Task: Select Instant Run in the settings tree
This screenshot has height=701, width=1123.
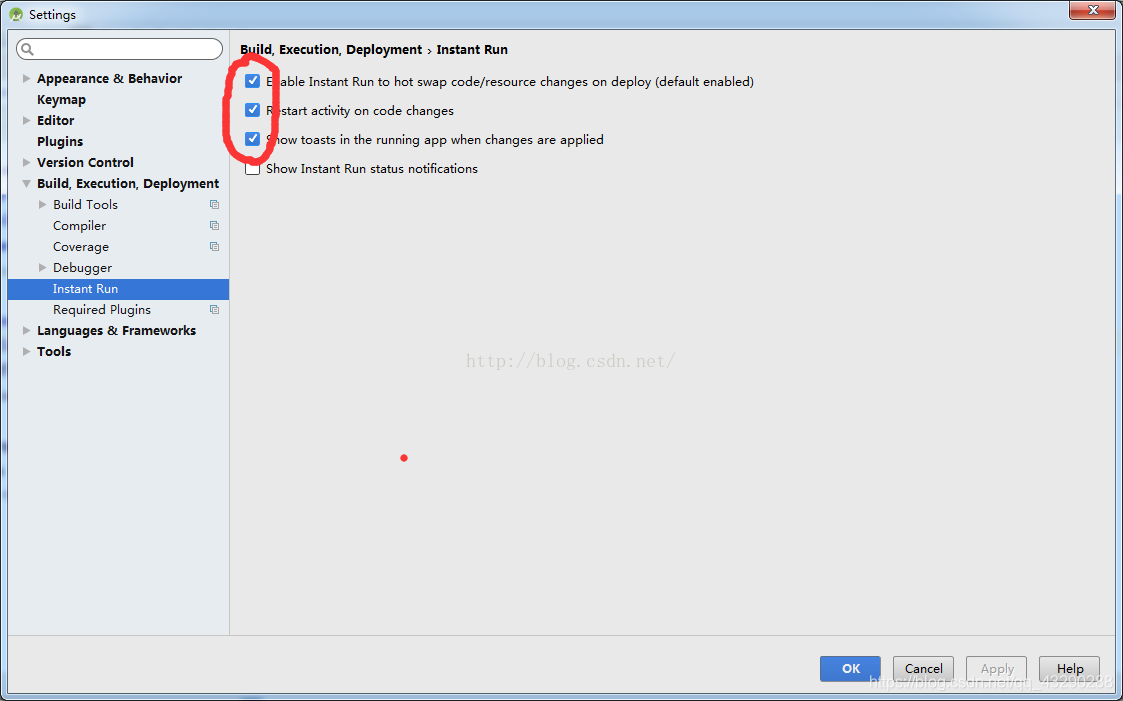Action: coord(85,288)
